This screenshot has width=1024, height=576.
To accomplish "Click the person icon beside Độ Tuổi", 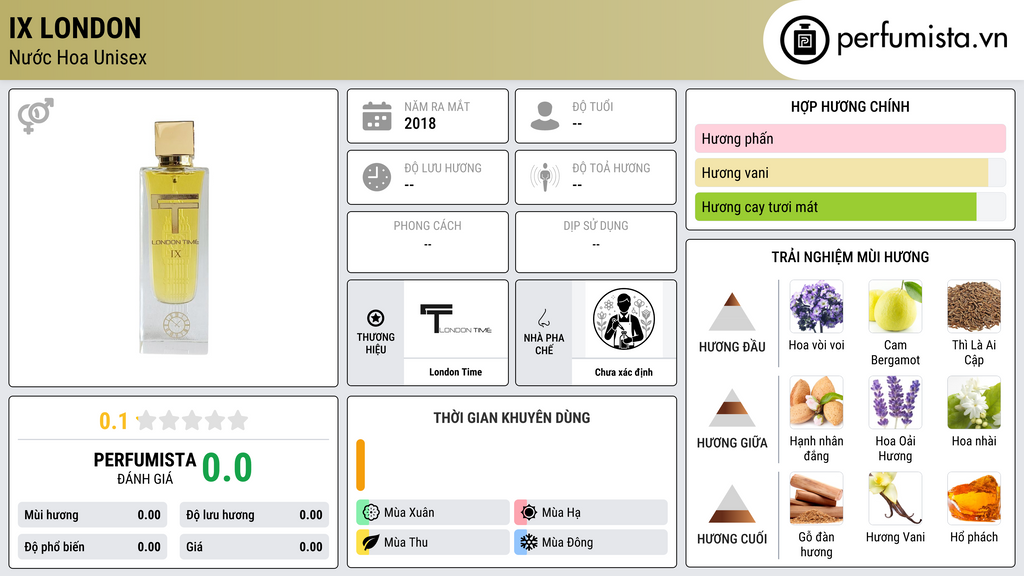I will [x=545, y=116].
